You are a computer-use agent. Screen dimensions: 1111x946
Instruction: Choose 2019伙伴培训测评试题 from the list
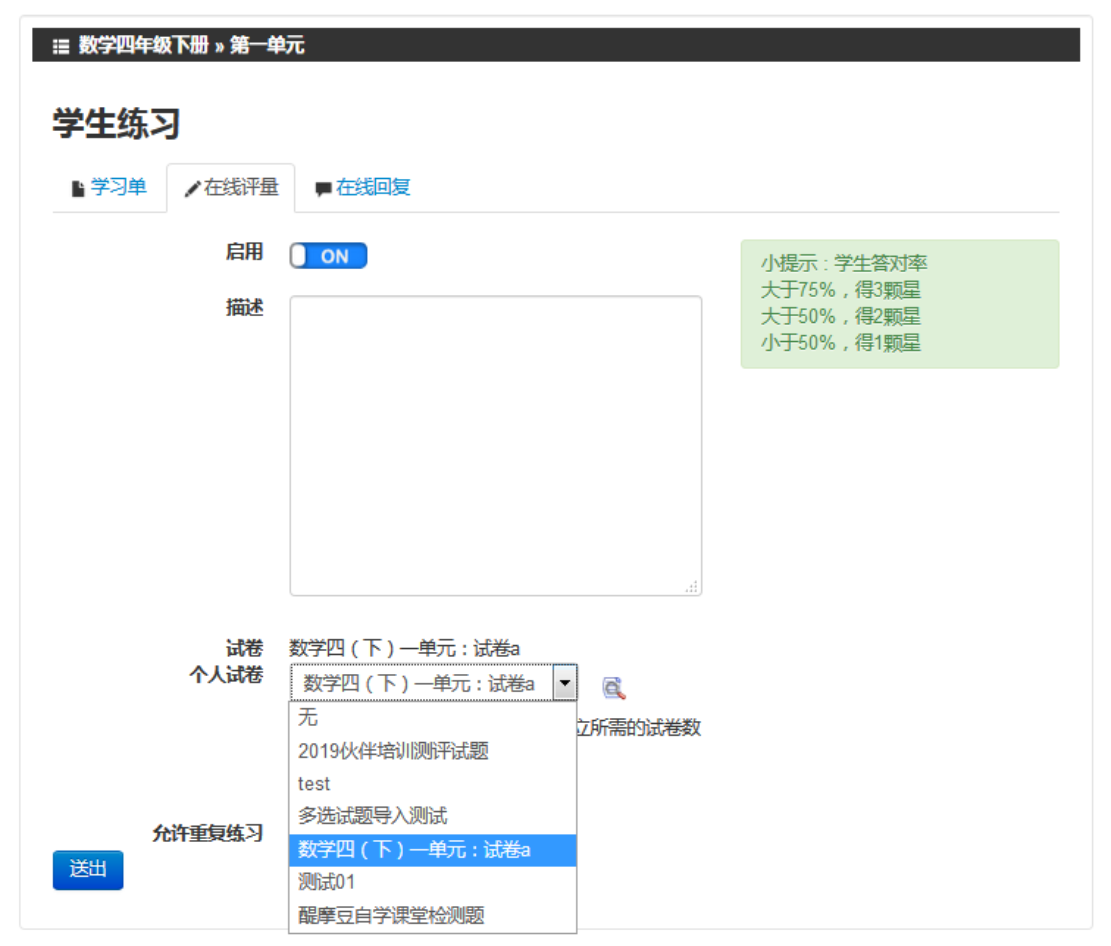coord(393,751)
